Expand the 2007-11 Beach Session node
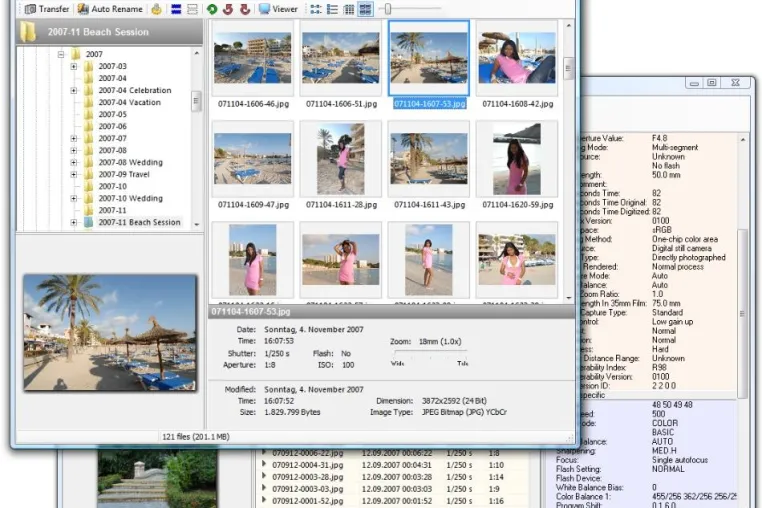The width and height of the screenshot is (762, 508). pyautogui.click(x=74, y=222)
